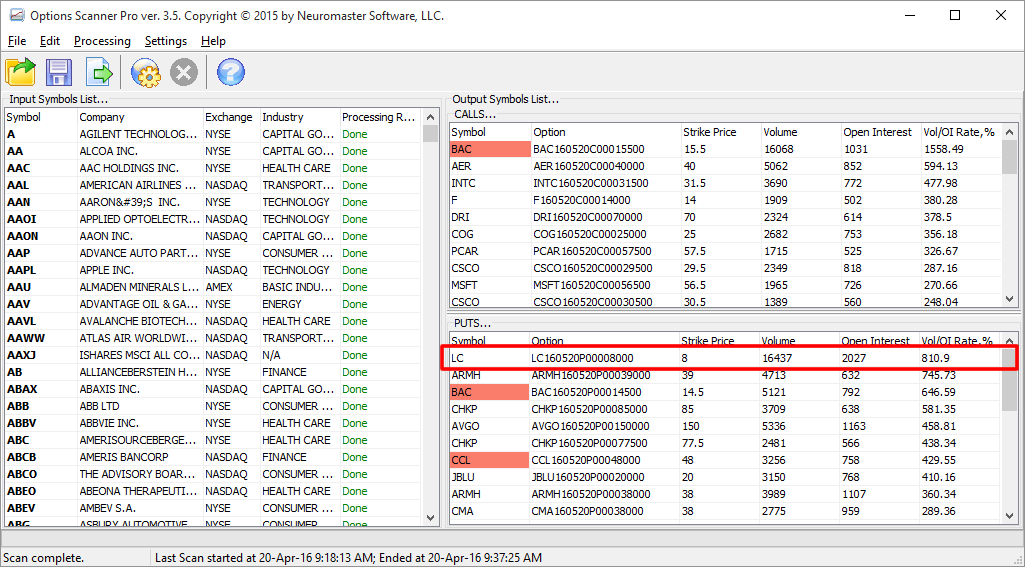Select AGILENT TECHNOLOG... company cell
This screenshot has height=567, width=1025.
[139, 134]
